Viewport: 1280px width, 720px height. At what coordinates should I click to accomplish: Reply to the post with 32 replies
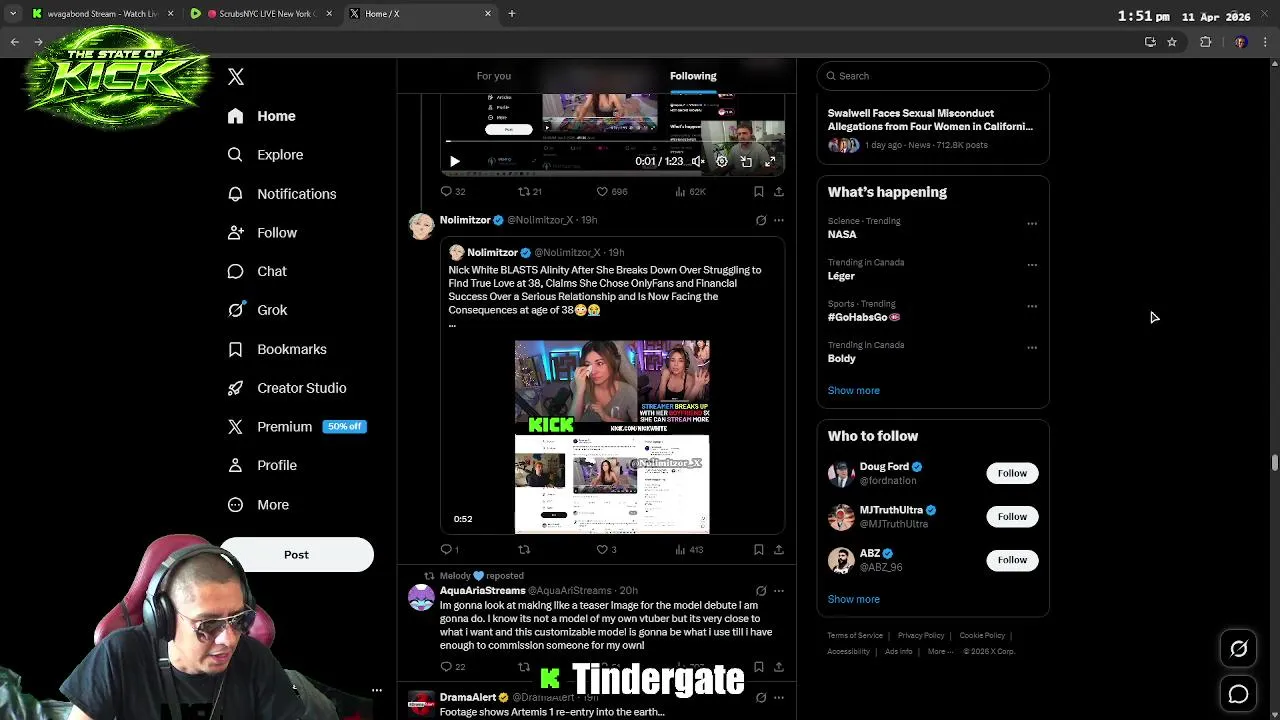point(453,191)
